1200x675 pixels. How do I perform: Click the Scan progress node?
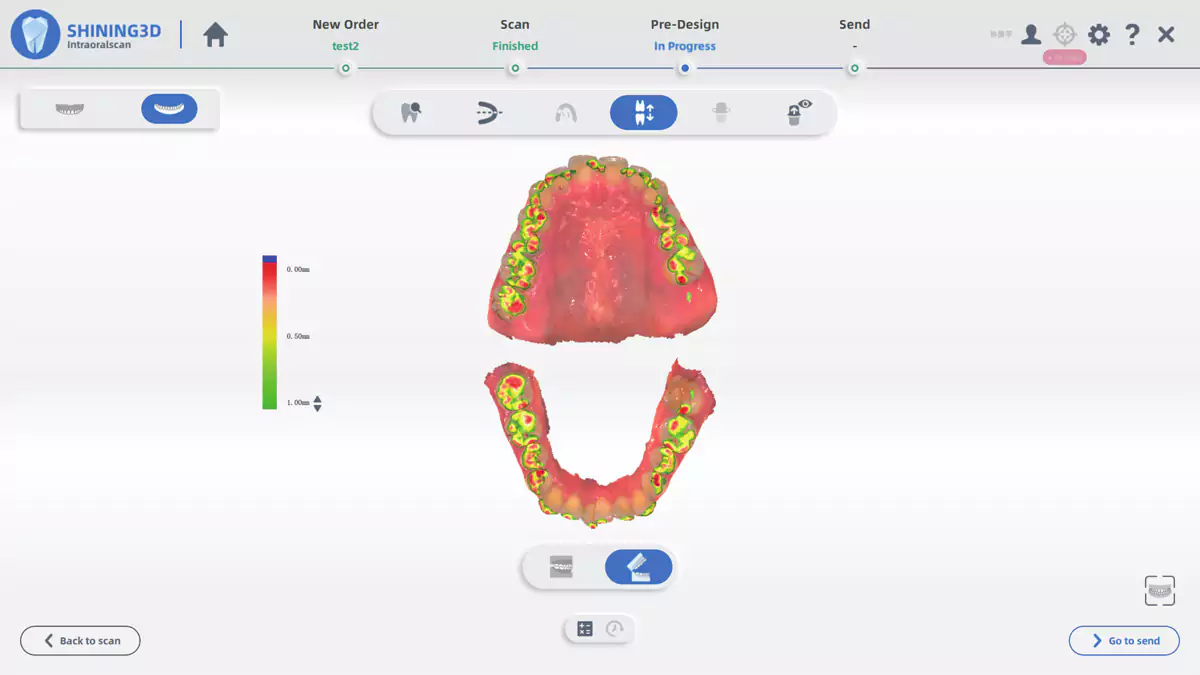(x=515, y=68)
